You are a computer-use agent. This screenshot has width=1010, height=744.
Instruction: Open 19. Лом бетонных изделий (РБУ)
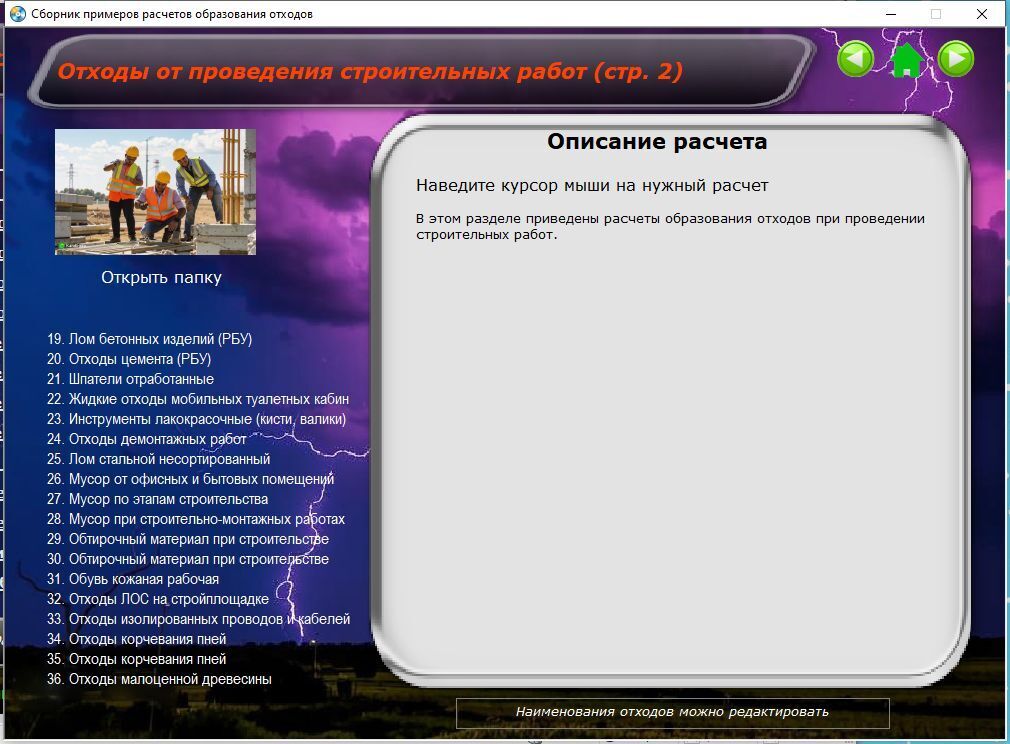coord(149,339)
